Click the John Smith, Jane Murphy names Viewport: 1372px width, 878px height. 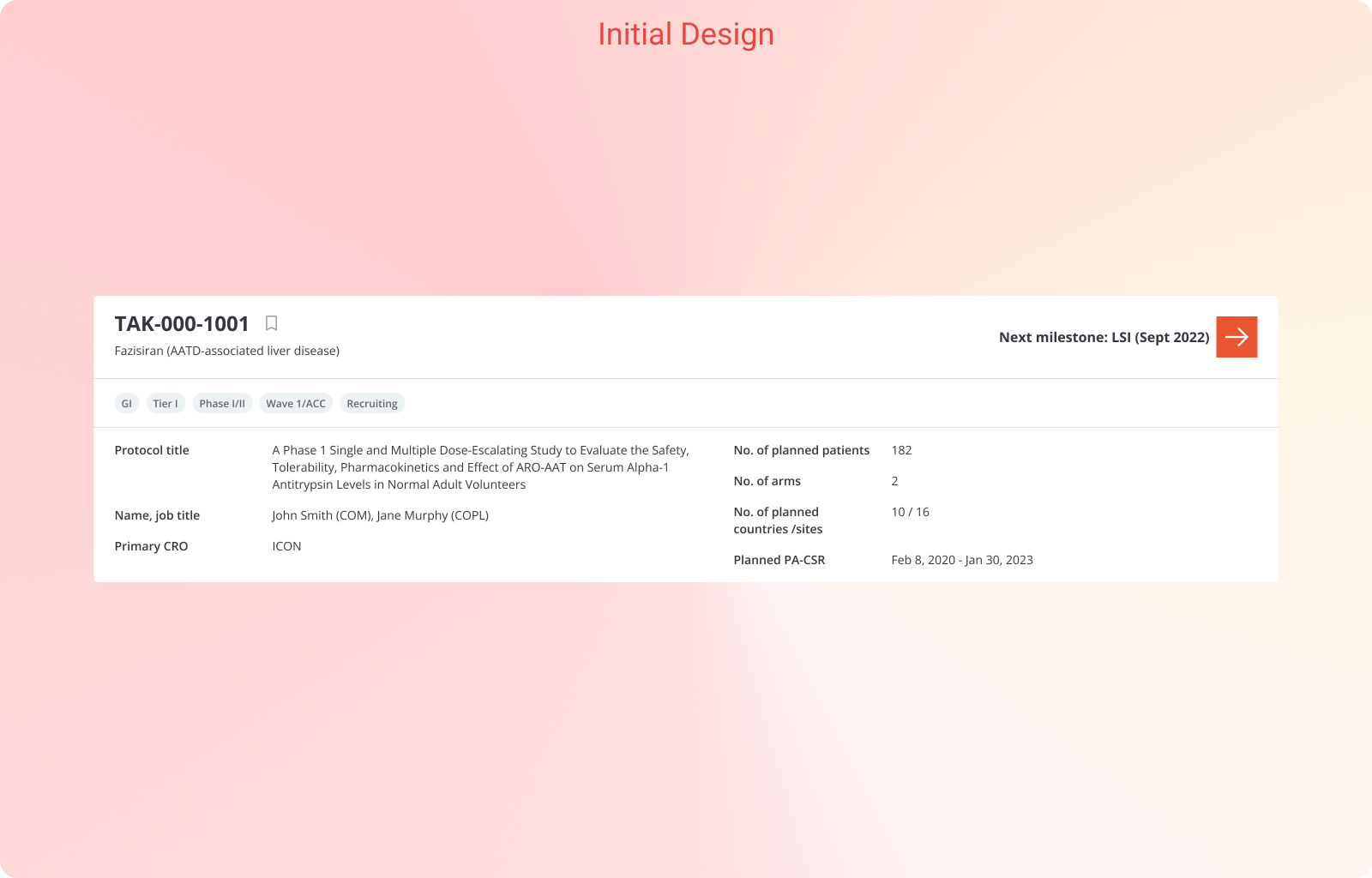click(x=380, y=515)
